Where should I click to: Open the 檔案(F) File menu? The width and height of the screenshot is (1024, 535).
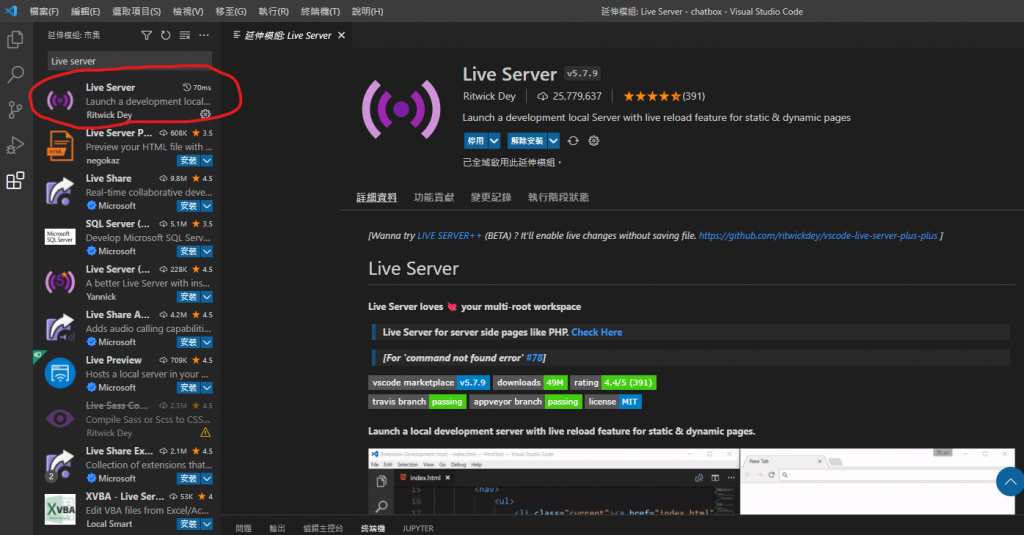click(44, 11)
